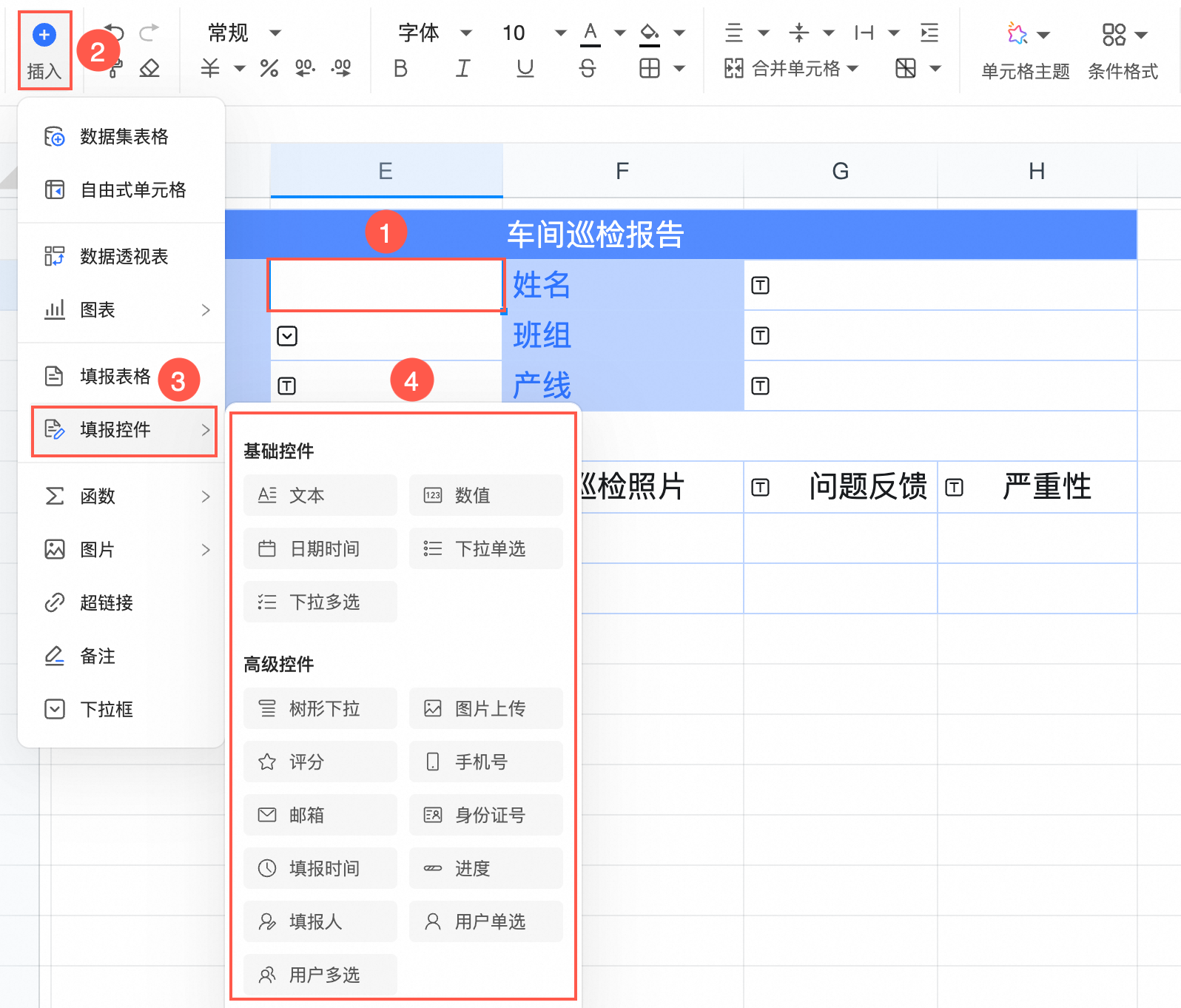Expand the 函数 function submenu
Screen dimensions: 1181x1008
pos(121,497)
